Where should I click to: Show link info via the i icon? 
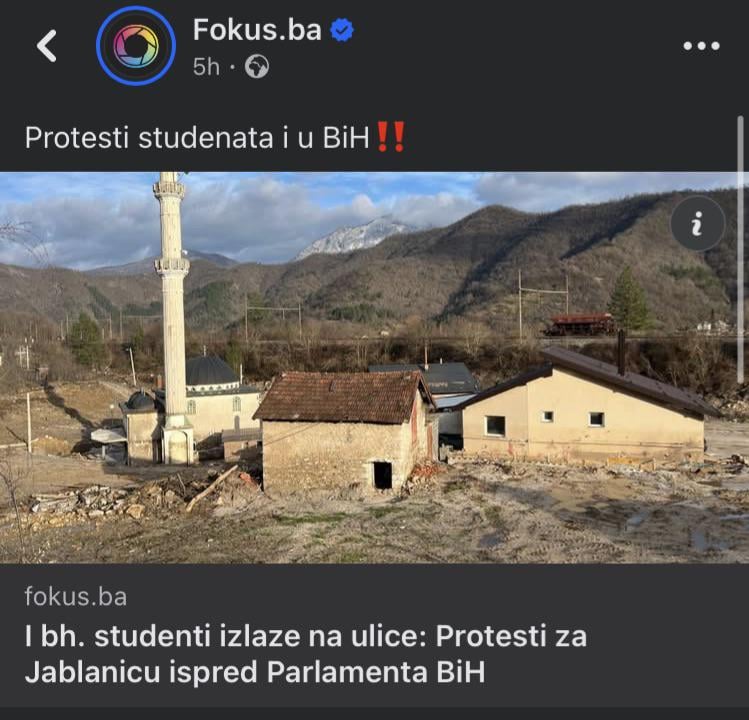[x=697, y=223]
